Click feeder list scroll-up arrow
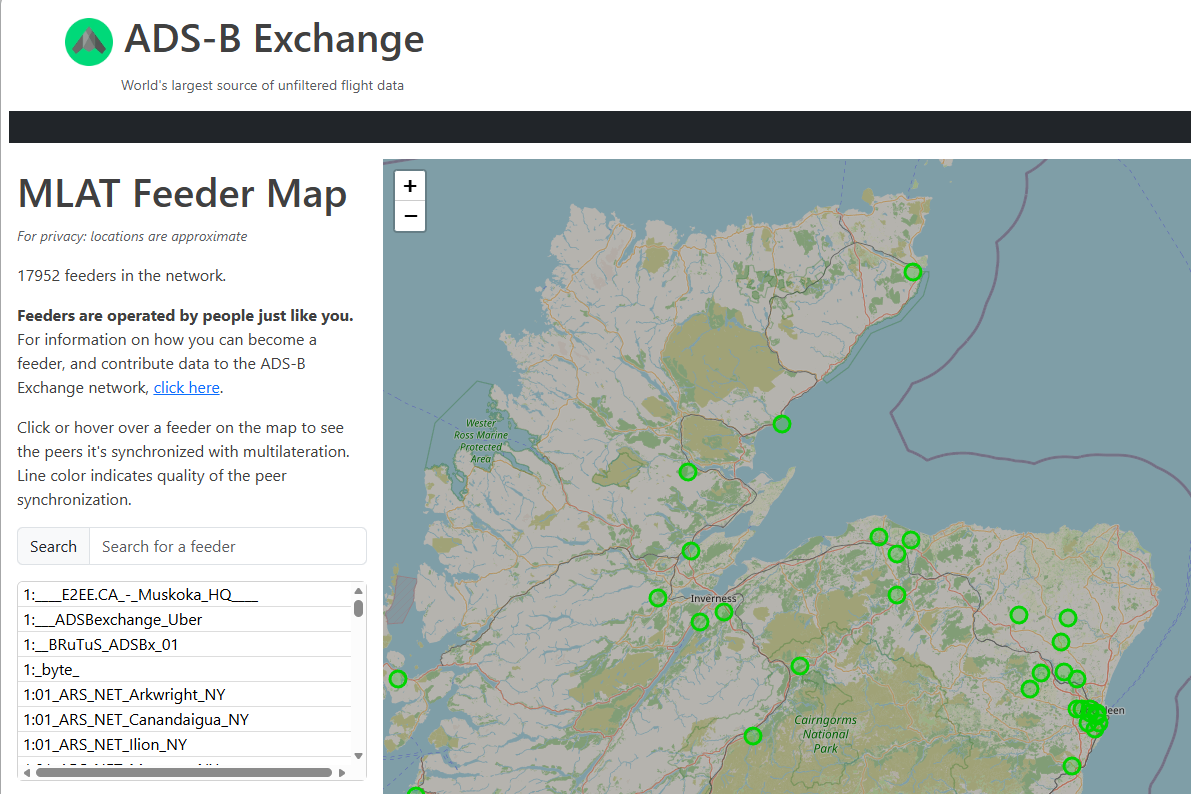1191x794 pixels. click(x=359, y=590)
